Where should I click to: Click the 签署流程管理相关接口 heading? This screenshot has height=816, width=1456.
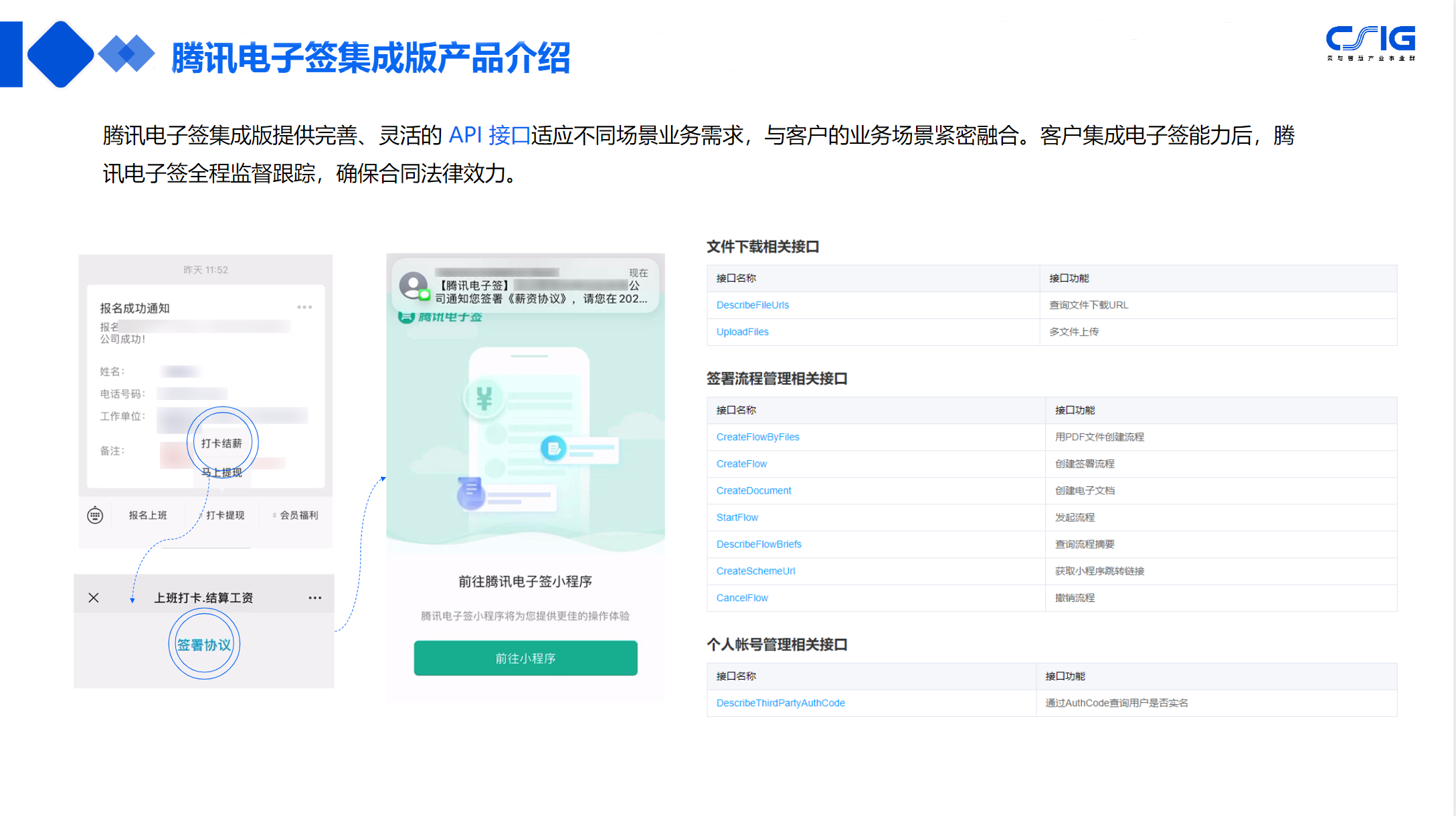[x=777, y=379]
